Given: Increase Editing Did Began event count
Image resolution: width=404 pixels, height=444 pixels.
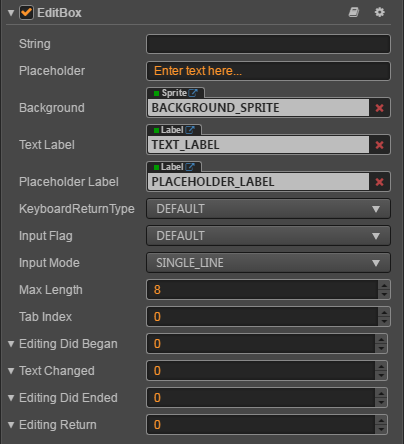Looking at the screenshot, I should click(x=381, y=339).
